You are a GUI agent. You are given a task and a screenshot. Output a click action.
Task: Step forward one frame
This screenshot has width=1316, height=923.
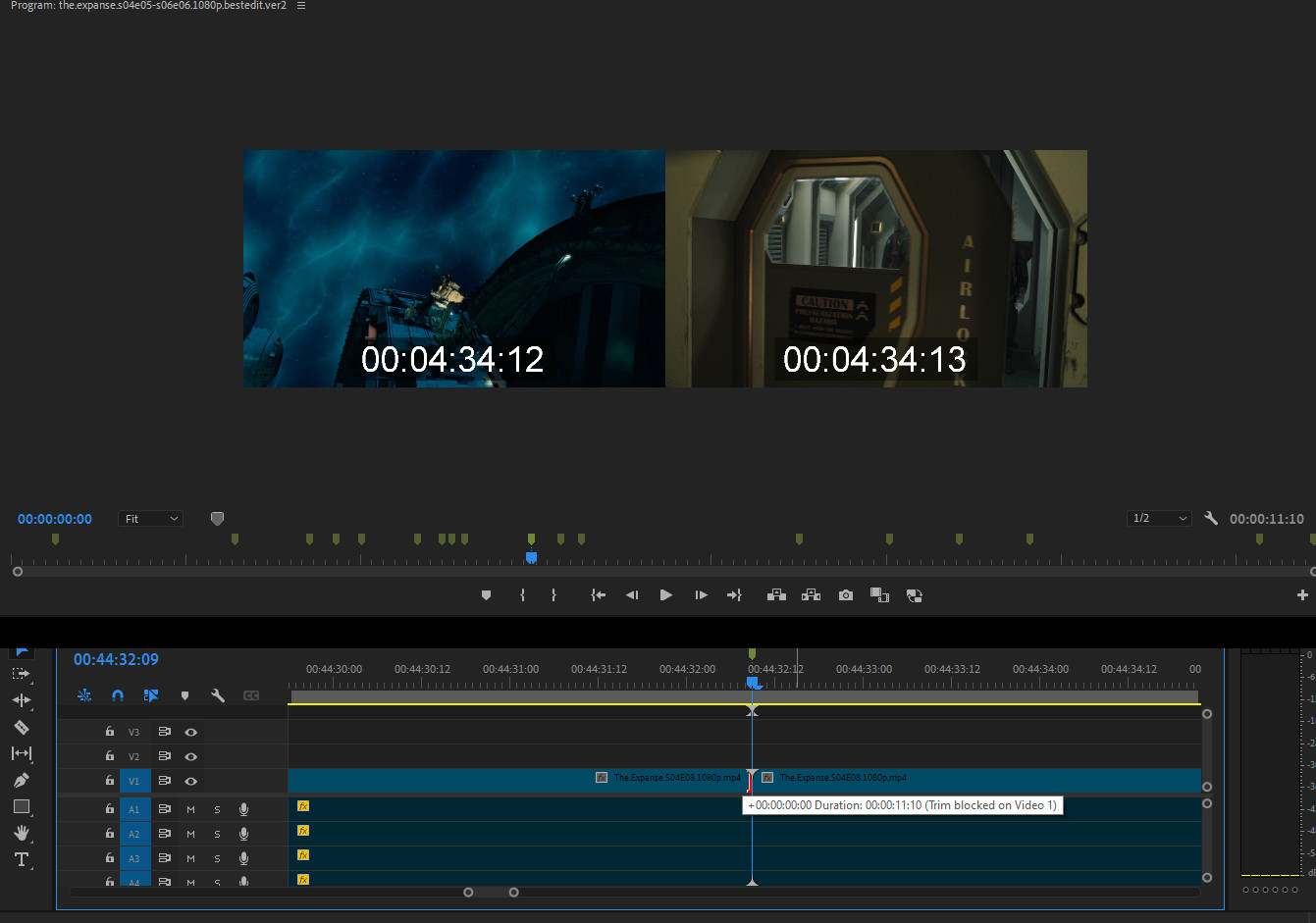(701, 595)
